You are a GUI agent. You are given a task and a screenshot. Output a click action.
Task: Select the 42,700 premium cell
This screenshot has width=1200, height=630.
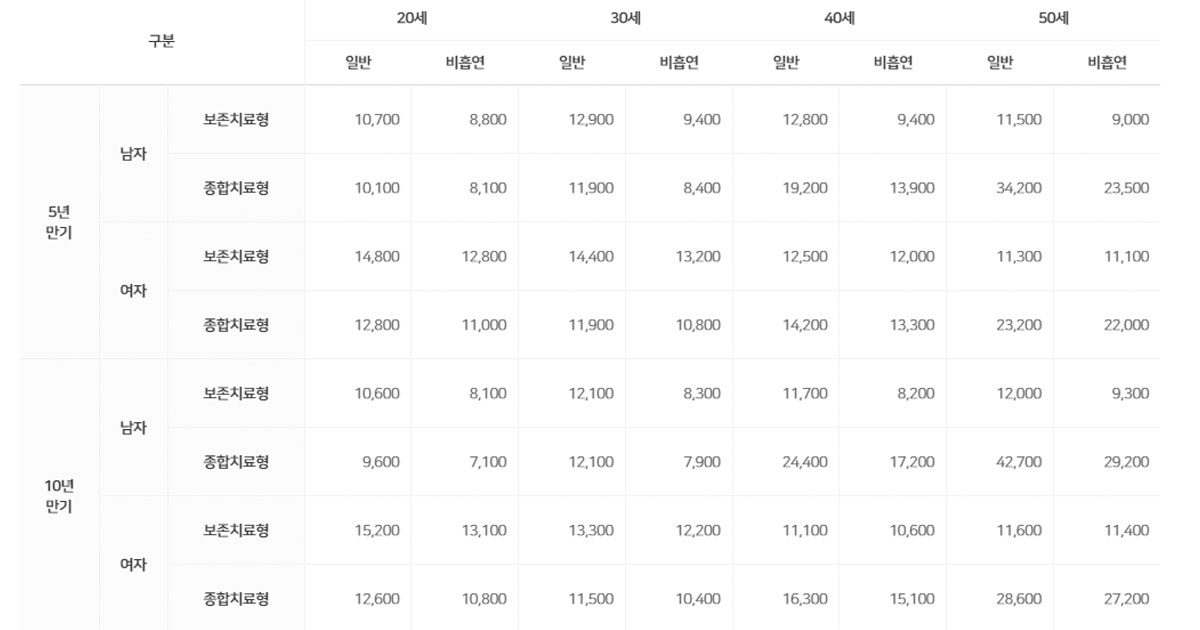pos(1019,462)
